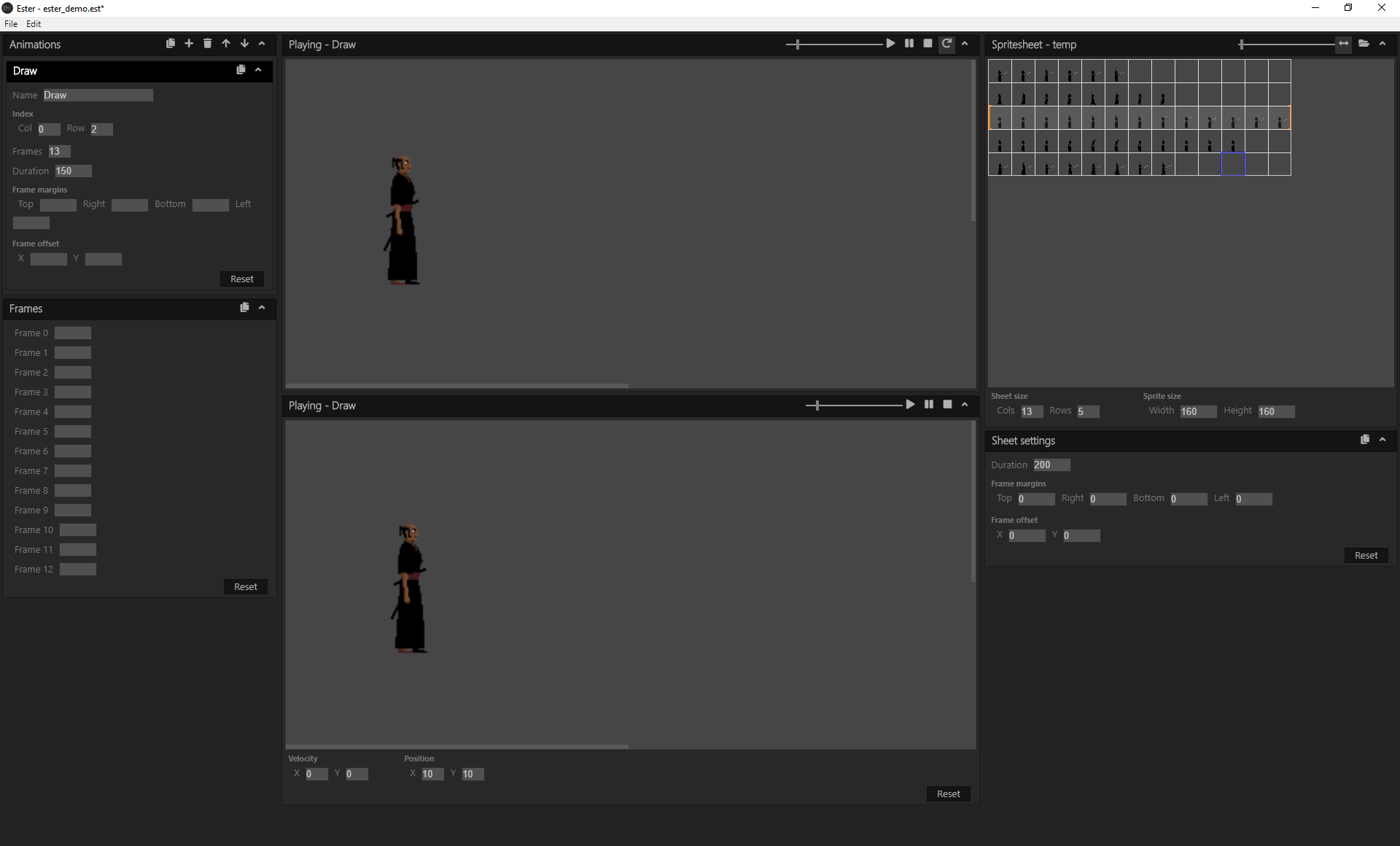Collapse the Draw animation section
Viewport: 1400px width, 846px height.
258,70
